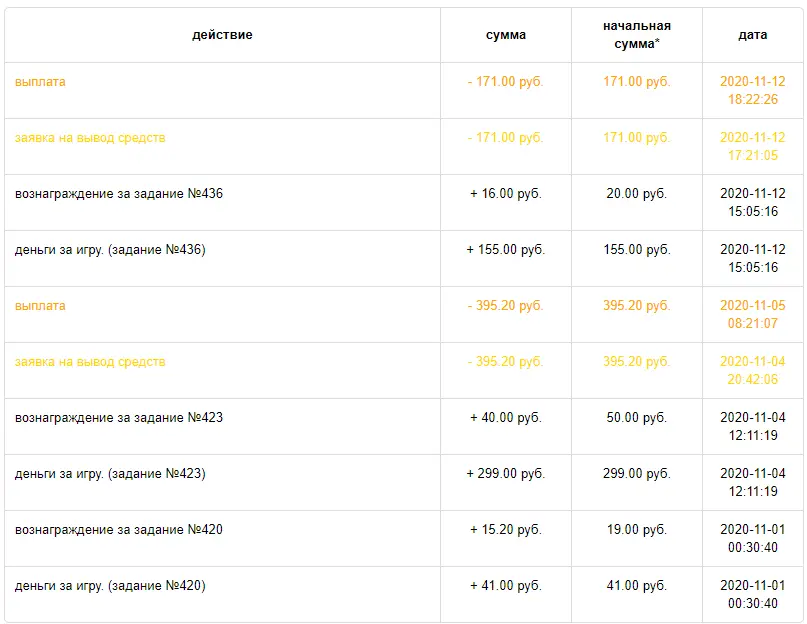
Task: Click the date in the деньги за игру №420 row
Action: (752, 595)
